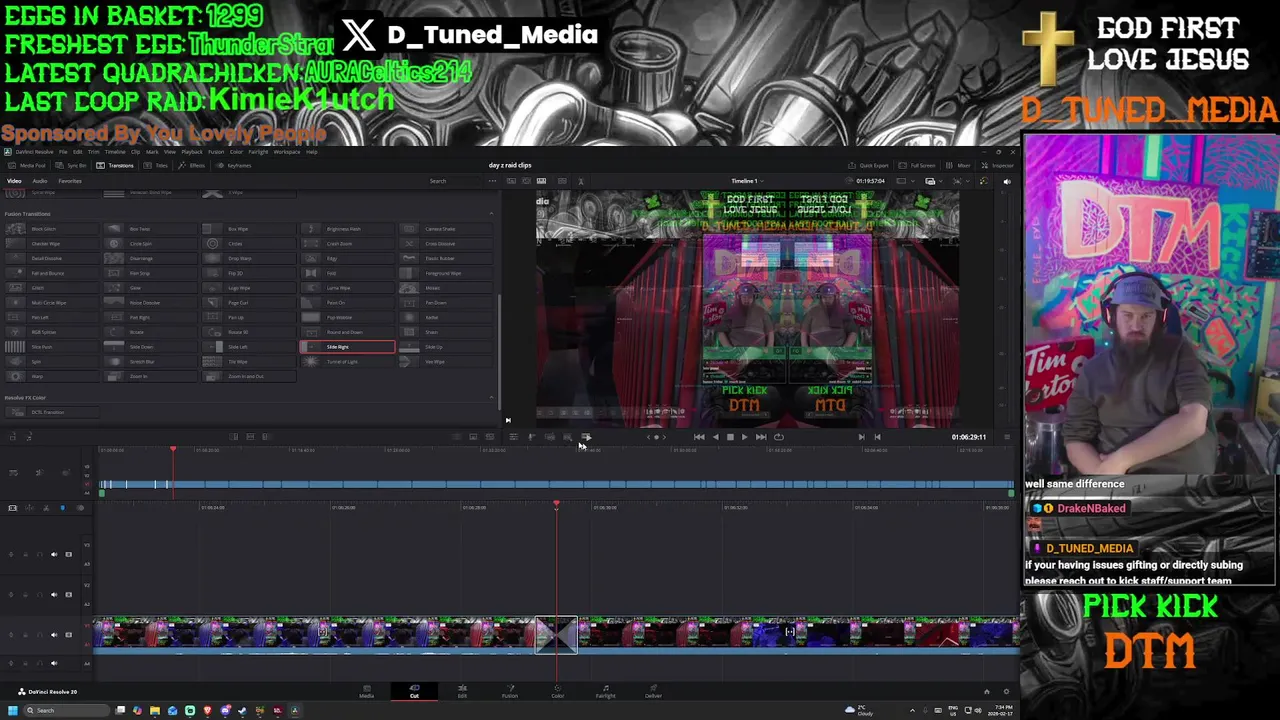This screenshot has width=1280, height=720.
Task: Open project settings gear icon
Action: click(1006, 691)
